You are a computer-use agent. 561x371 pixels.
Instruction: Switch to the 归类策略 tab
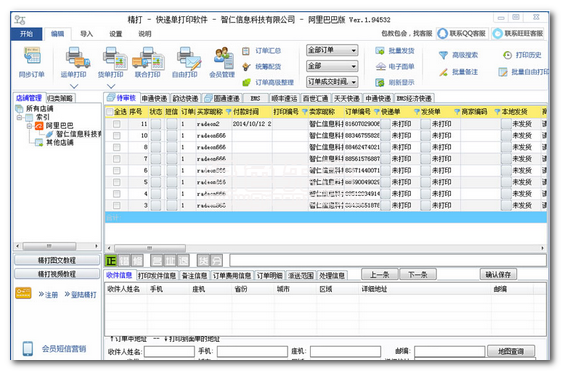(60, 98)
